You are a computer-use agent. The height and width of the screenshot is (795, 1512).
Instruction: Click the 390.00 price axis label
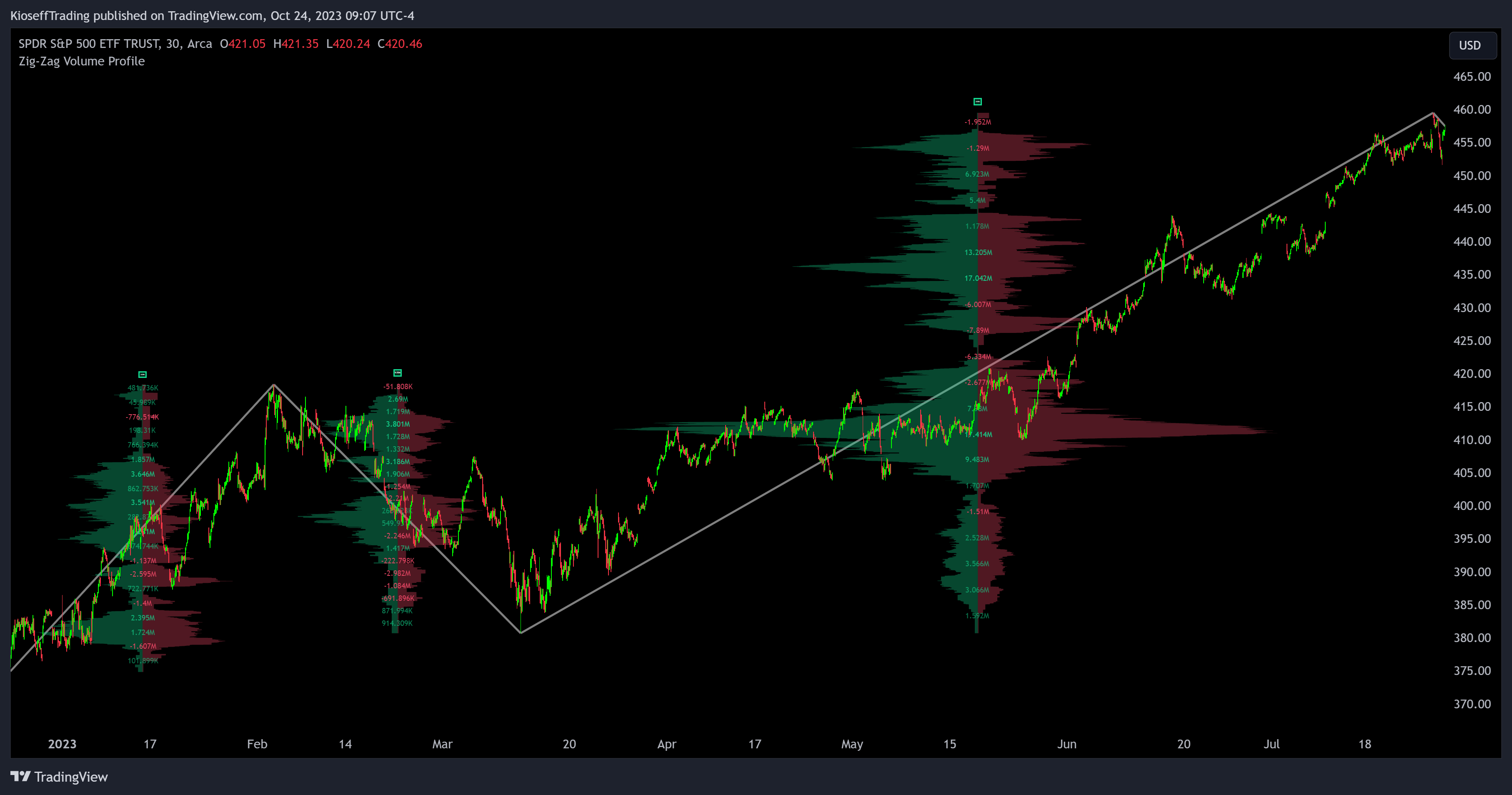point(1472,572)
